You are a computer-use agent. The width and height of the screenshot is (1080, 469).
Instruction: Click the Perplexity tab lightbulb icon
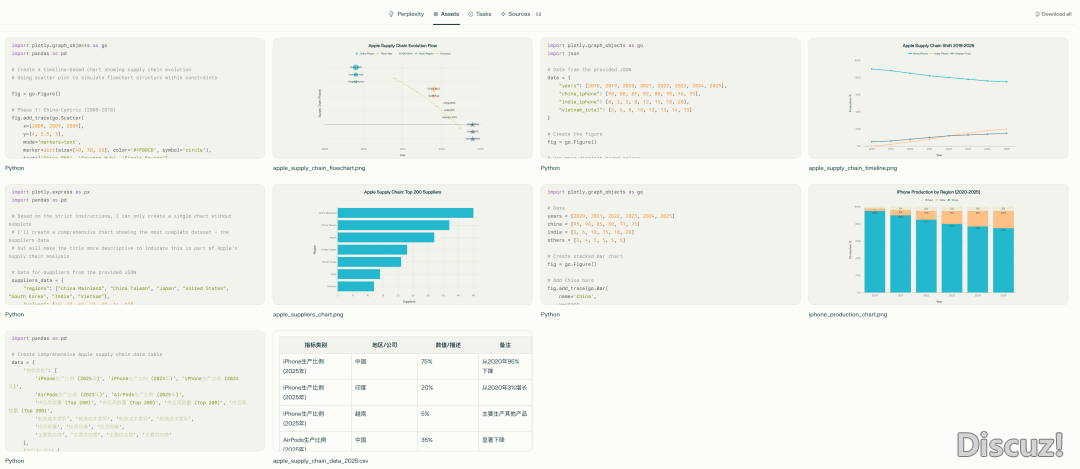click(x=391, y=14)
